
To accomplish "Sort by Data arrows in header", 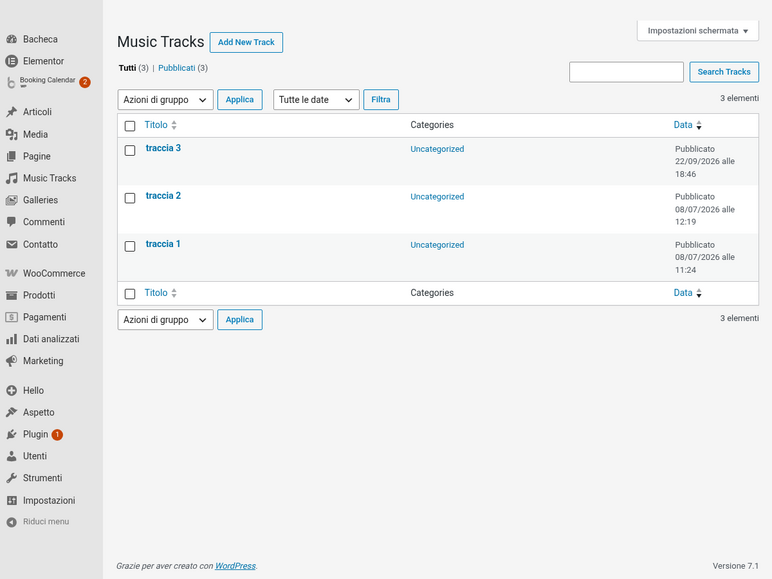I will pyautogui.click(x=699, y=125).
